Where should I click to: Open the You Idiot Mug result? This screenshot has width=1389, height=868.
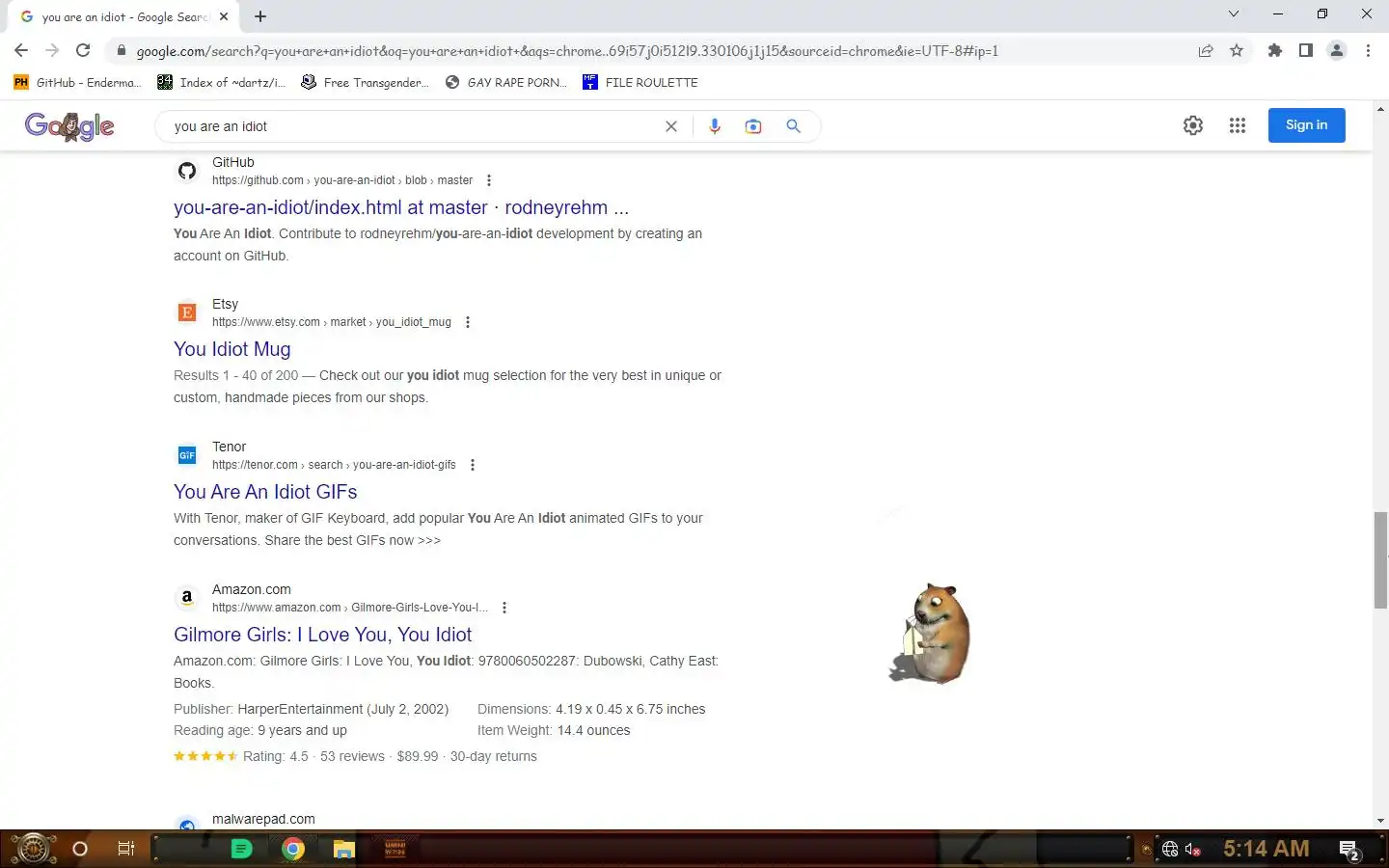point(232,349)
